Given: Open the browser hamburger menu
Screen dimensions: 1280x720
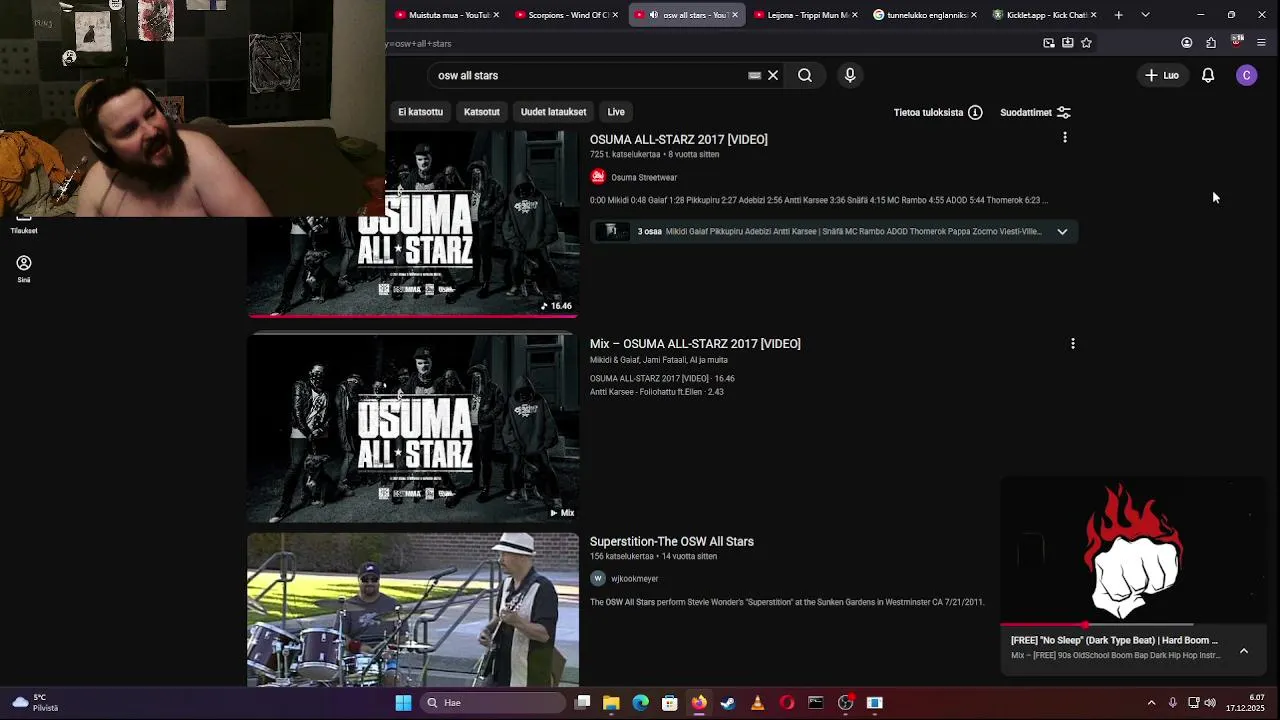Looking at the screenshot, I should click(1261, 43).
